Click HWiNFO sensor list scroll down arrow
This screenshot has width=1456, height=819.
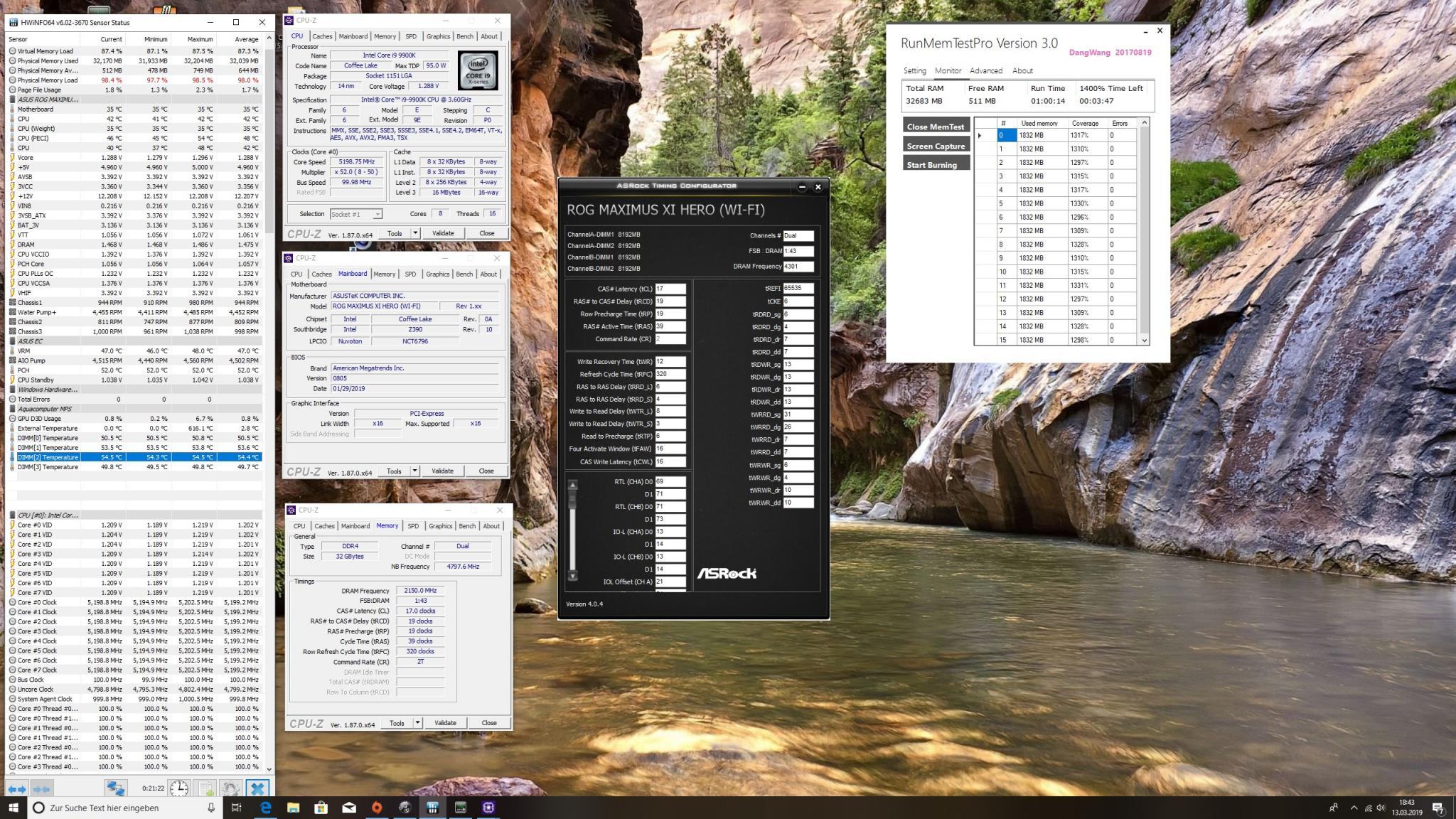click(269, 769)
